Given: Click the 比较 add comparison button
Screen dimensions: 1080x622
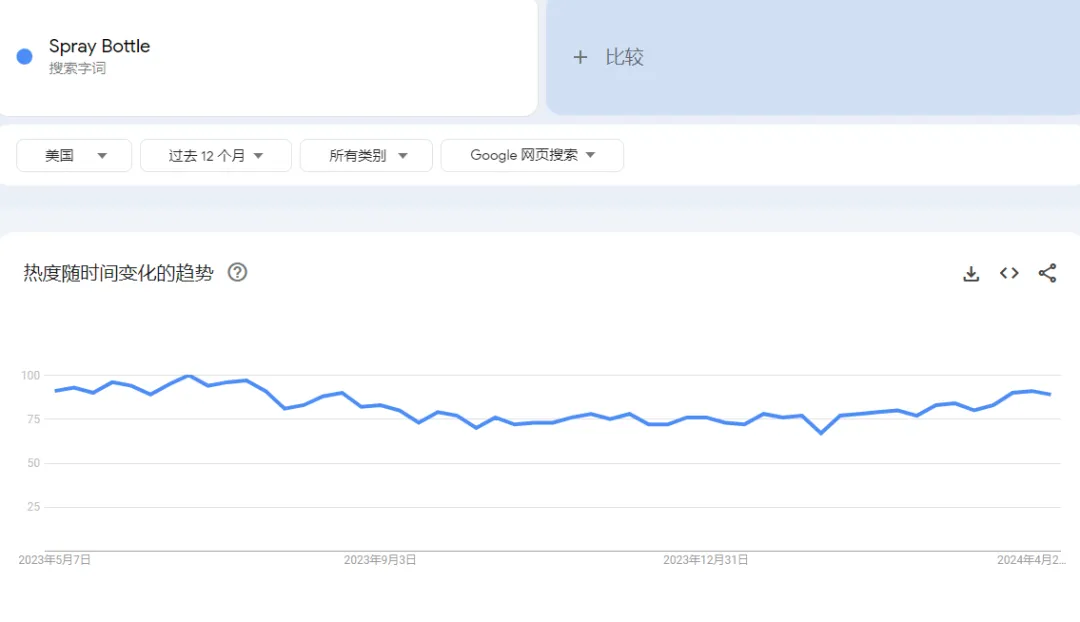Looking at the screenshot, I should [x=624, y=58].
